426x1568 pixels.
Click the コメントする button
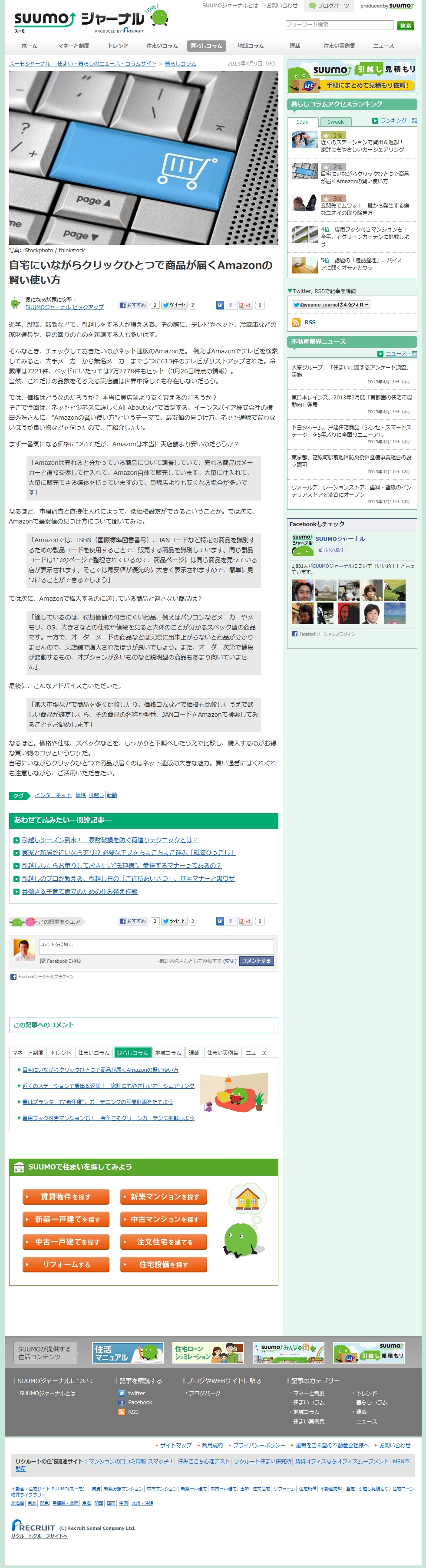256,961
